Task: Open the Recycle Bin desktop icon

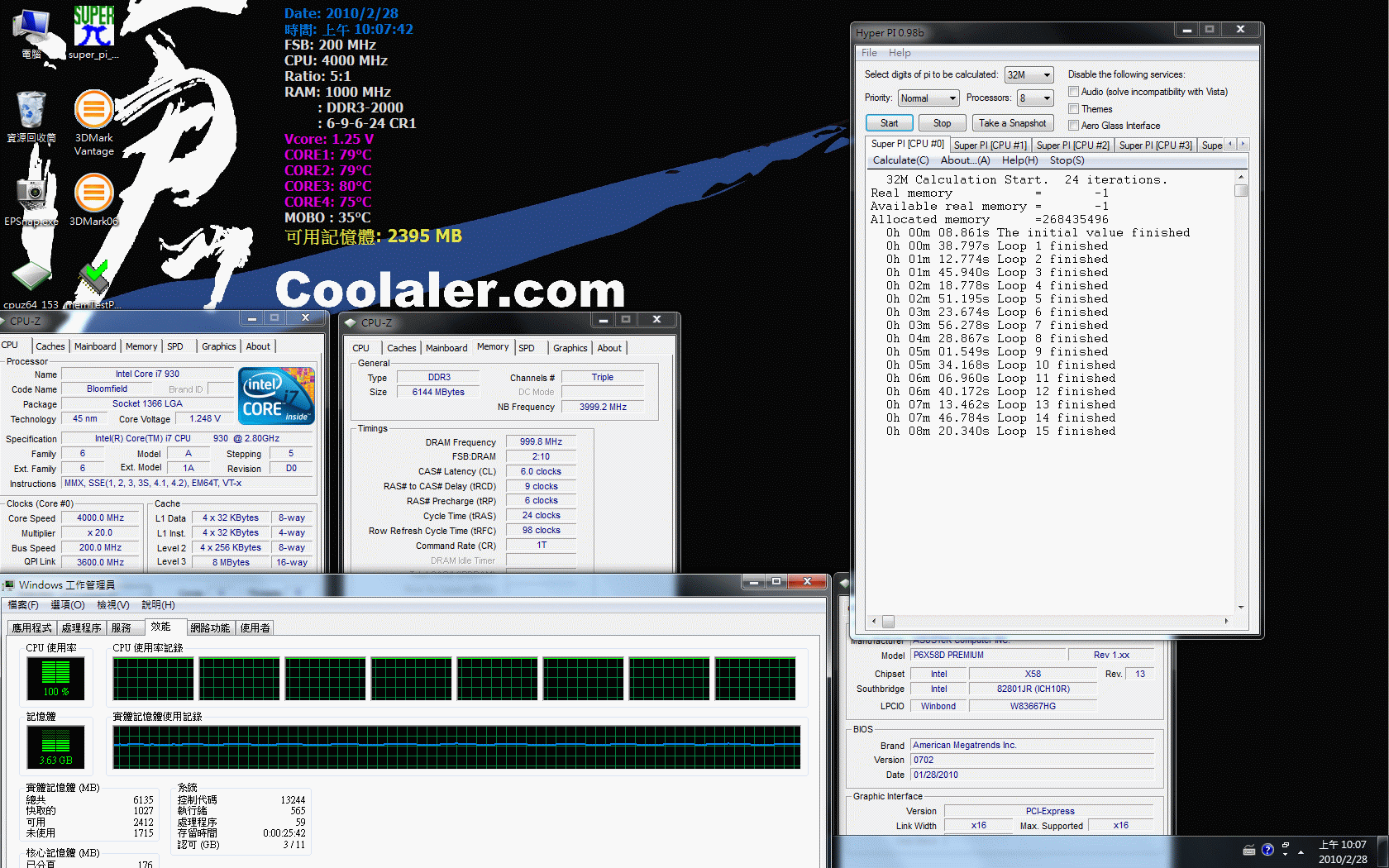Action: [31, 116]
